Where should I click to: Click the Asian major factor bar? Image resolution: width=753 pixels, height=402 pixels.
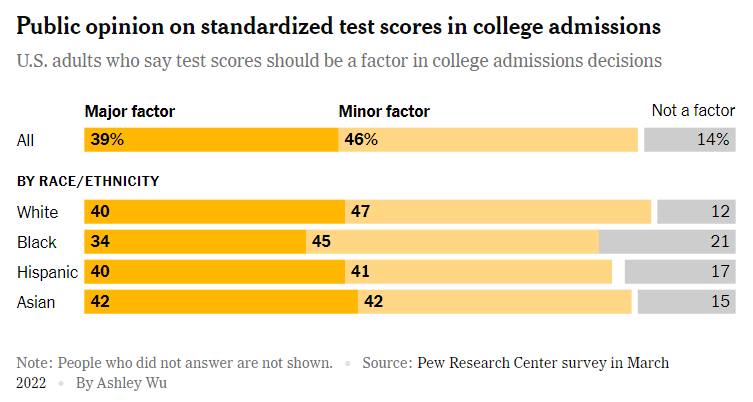[221, 302]
